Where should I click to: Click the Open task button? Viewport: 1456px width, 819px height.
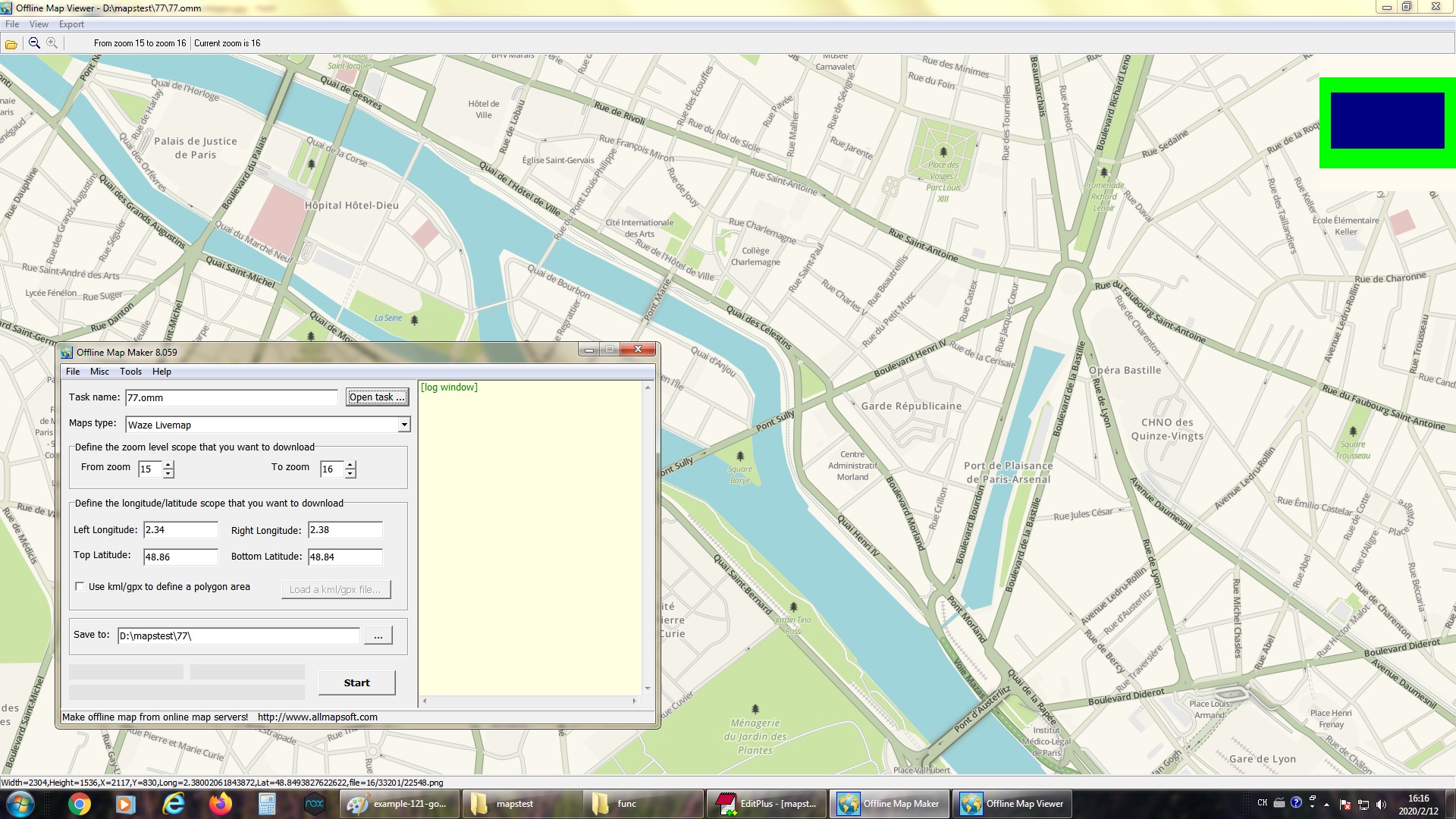[x=377, y=397]
